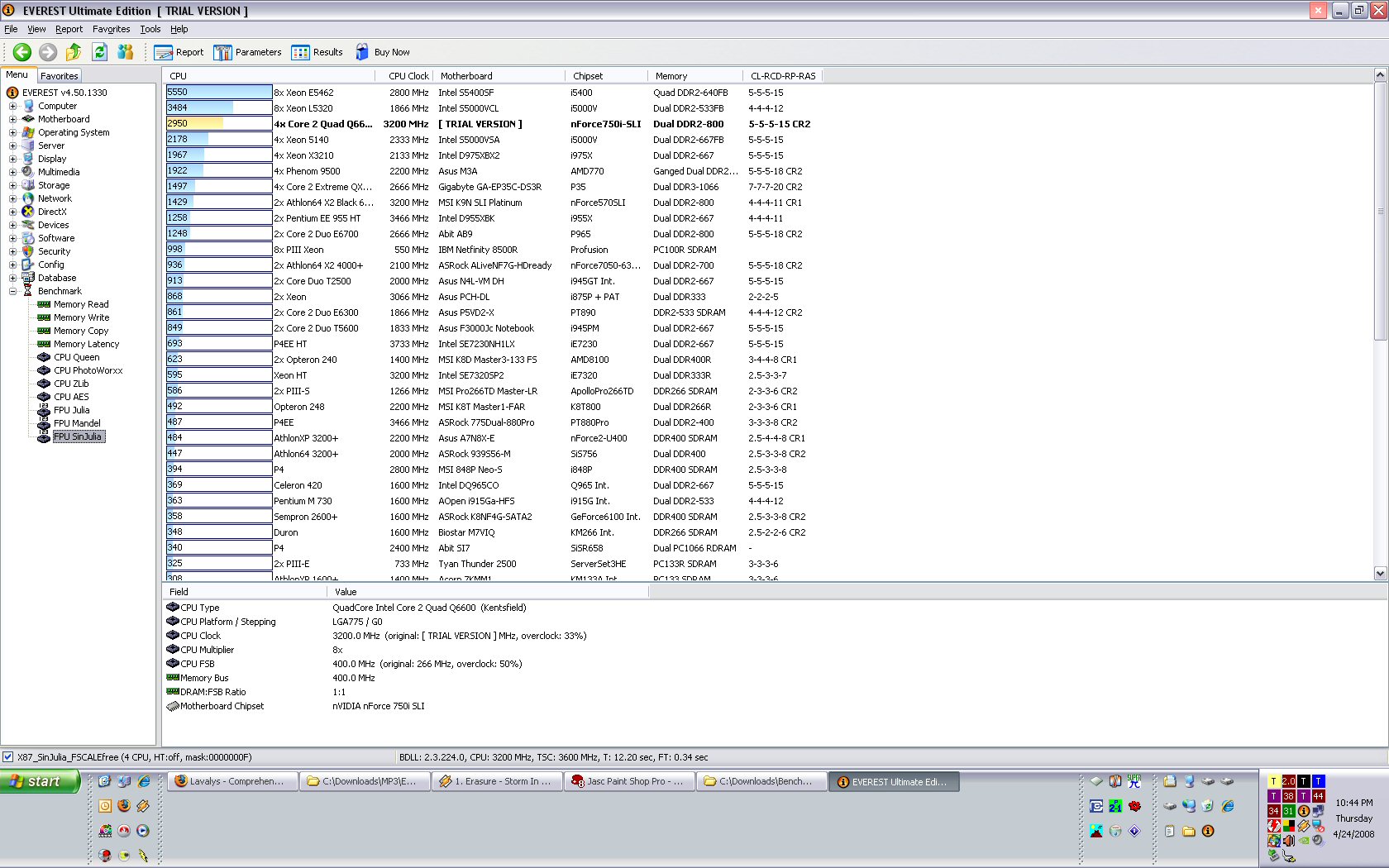
Task: Expand the Server tree node
Action: tap(12, 145)
